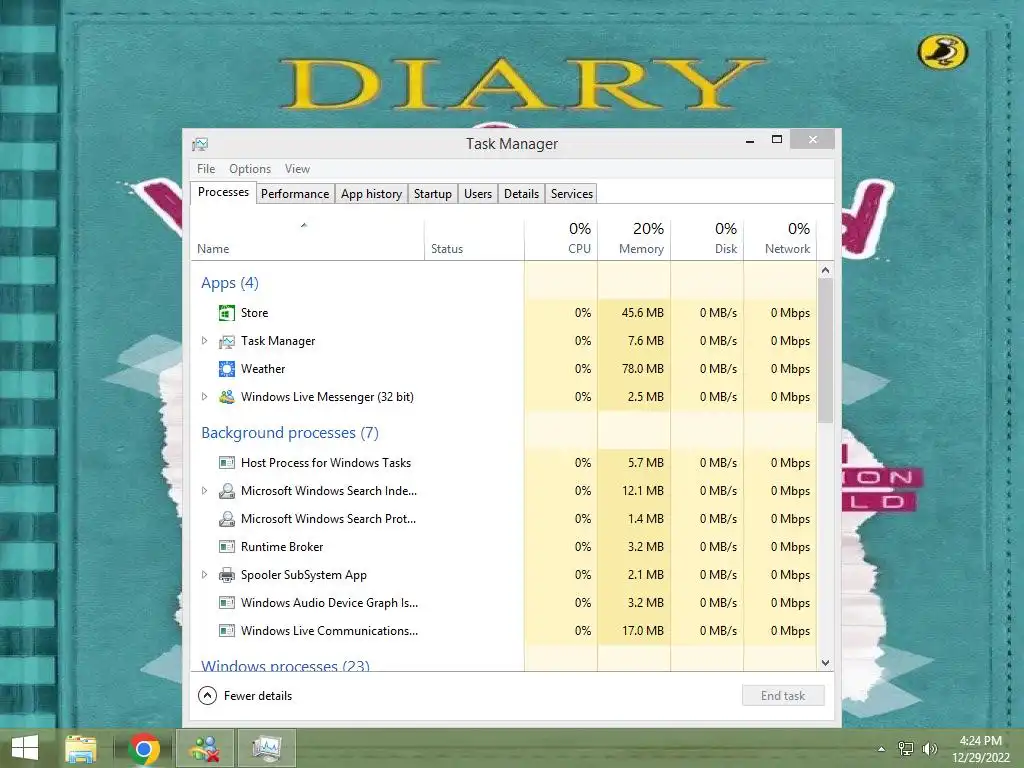Switch to the Services tab
The width and height of the screenshot is (1024, 768).
pos(571,194)
